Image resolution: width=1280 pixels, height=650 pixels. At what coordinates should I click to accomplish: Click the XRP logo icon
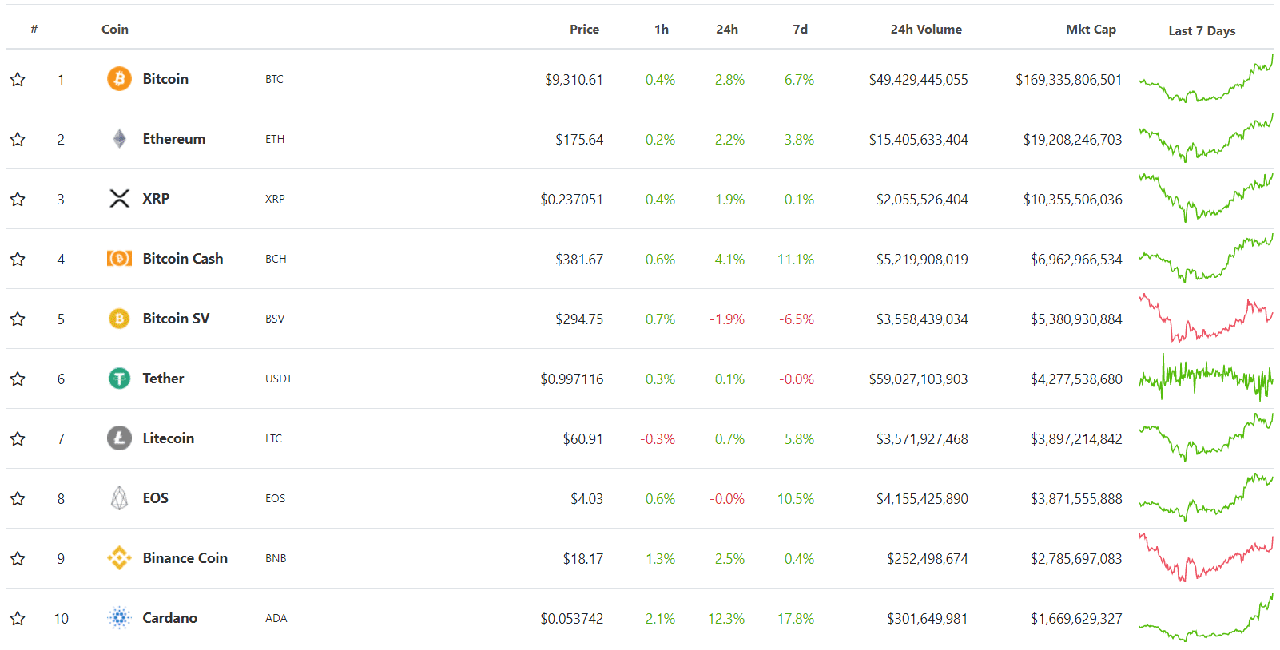click(x=119, y=199)
